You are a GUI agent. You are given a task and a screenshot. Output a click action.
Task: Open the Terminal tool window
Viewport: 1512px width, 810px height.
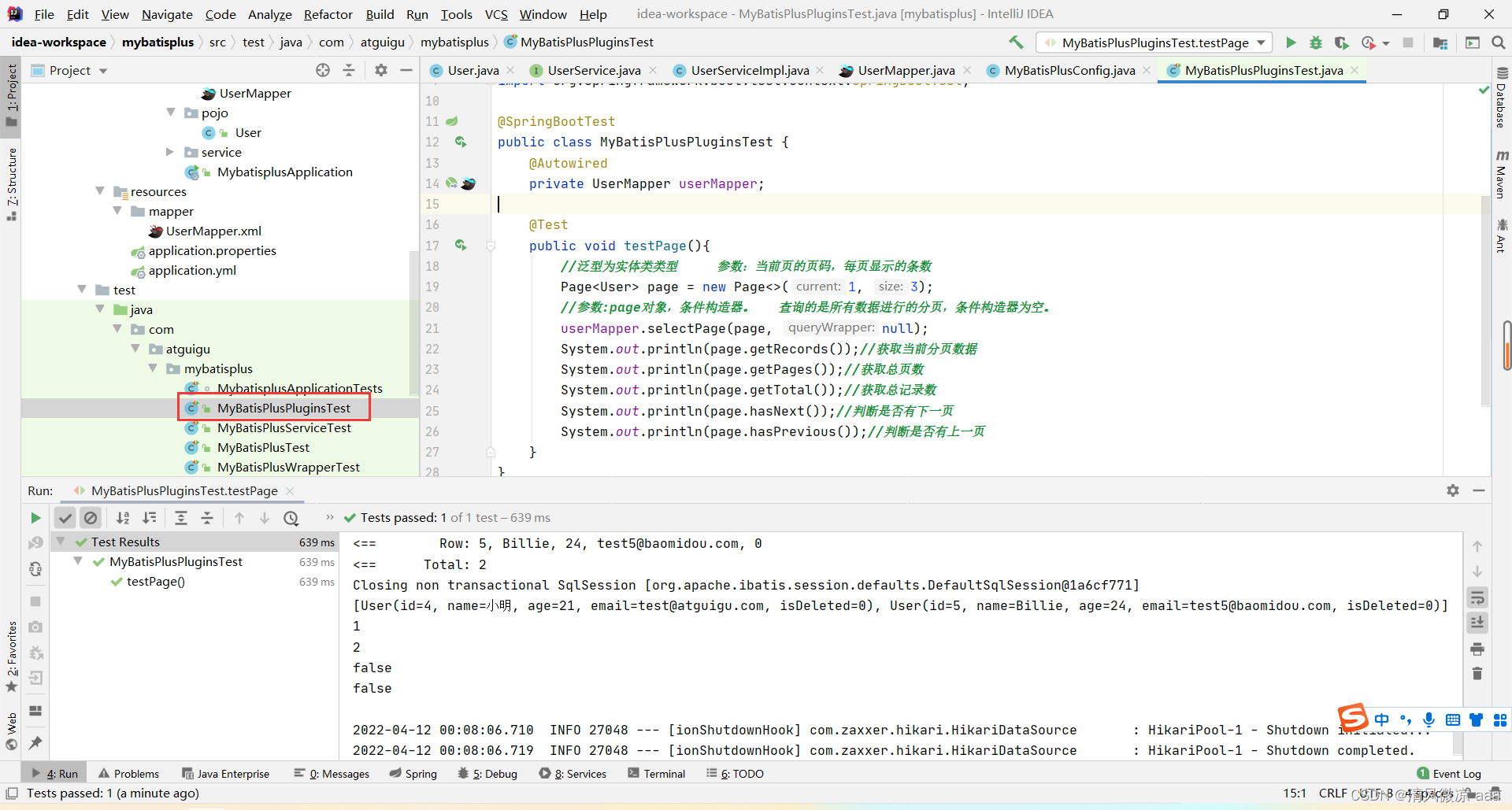657,774
